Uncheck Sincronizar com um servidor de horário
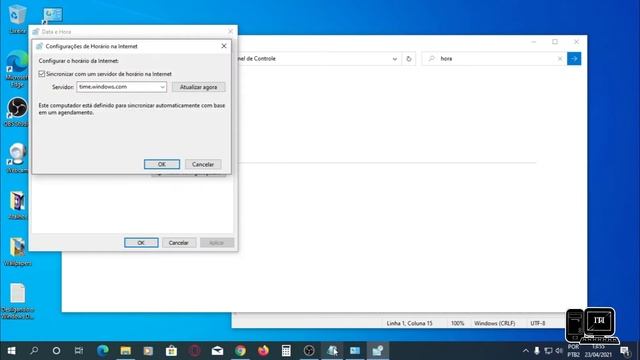Screen dimensions: 640x360 pyautogui.click(x=42, y=74)
